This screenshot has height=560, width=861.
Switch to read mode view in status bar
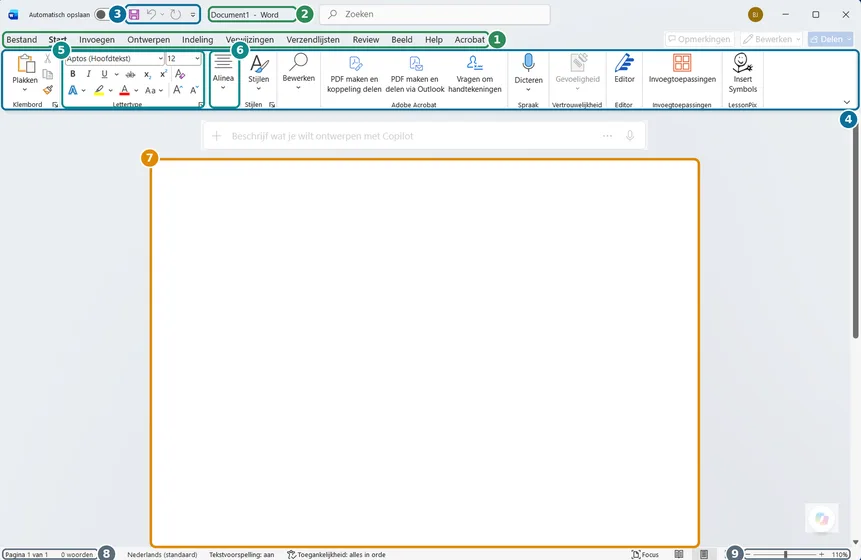(x=679, y=554)
